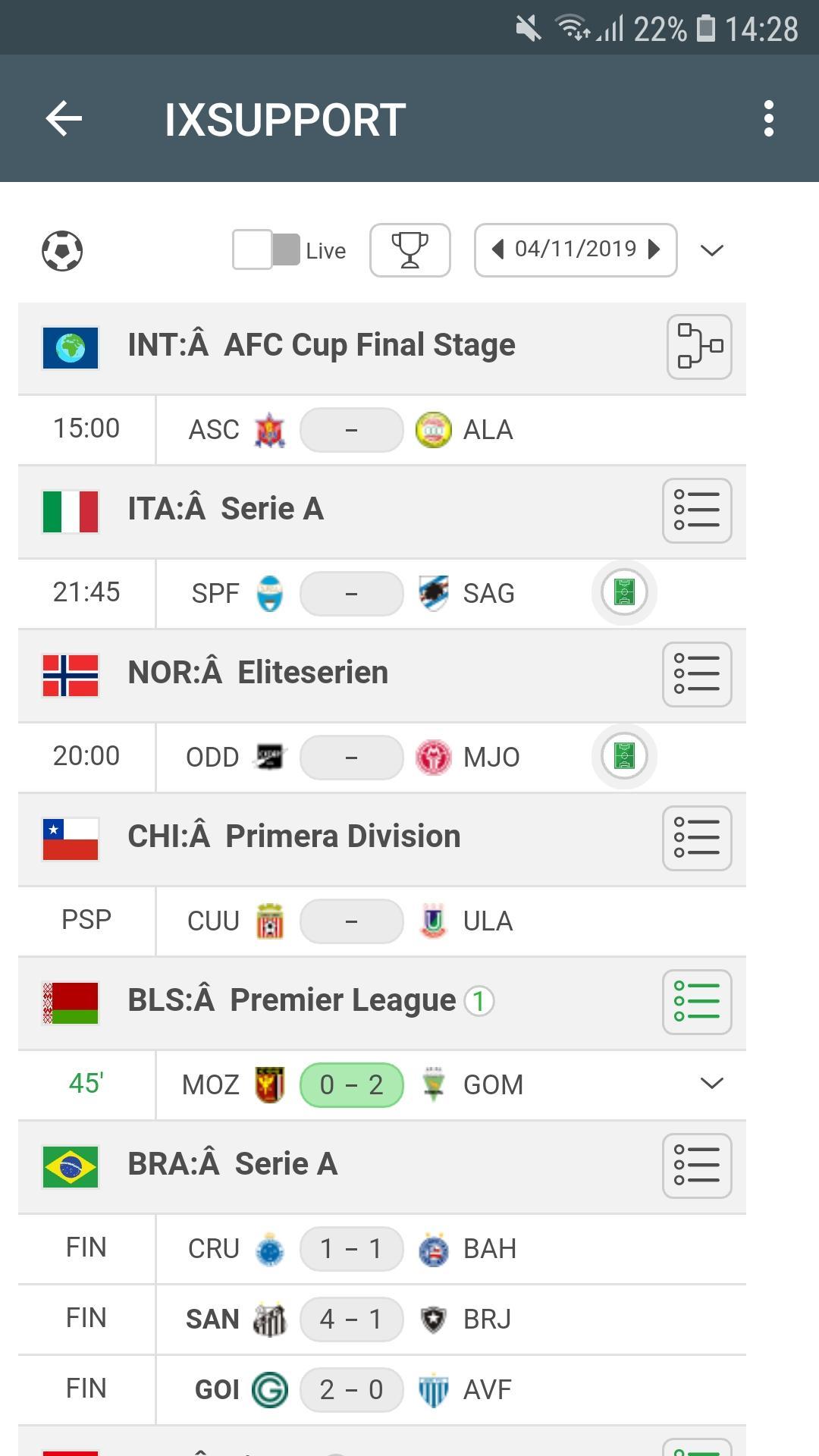This screenshot has height=1456, width=819.
Task: Open the trophy competitions button
Action: 409,250
